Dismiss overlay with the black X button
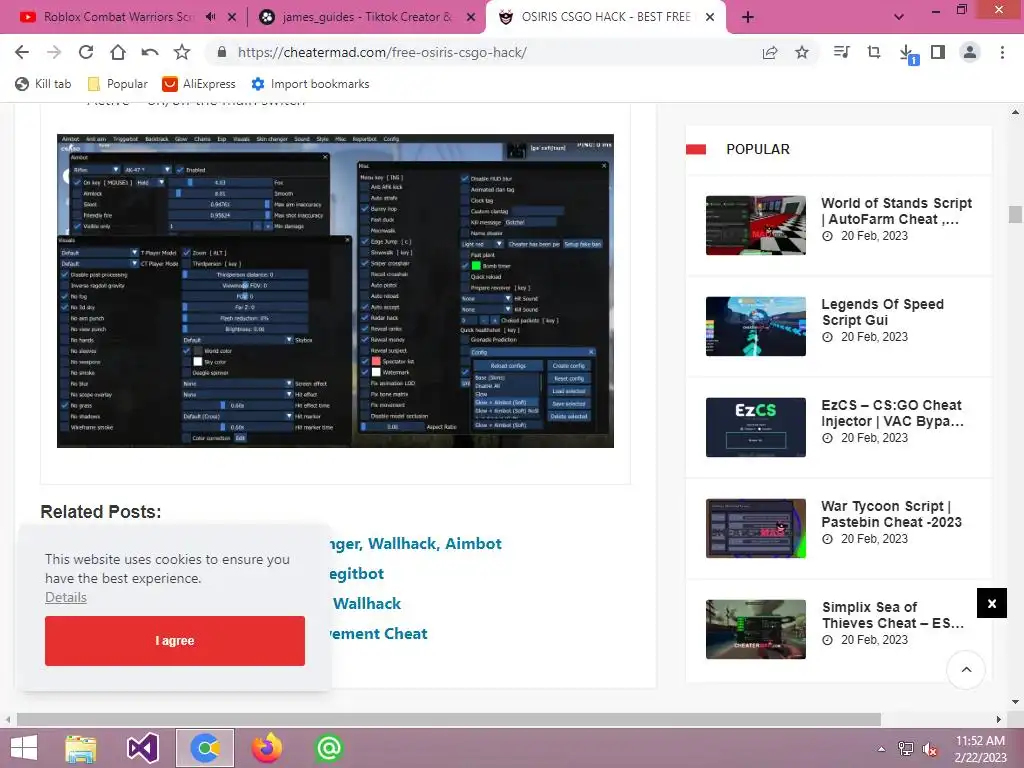 tap(991, 603)
